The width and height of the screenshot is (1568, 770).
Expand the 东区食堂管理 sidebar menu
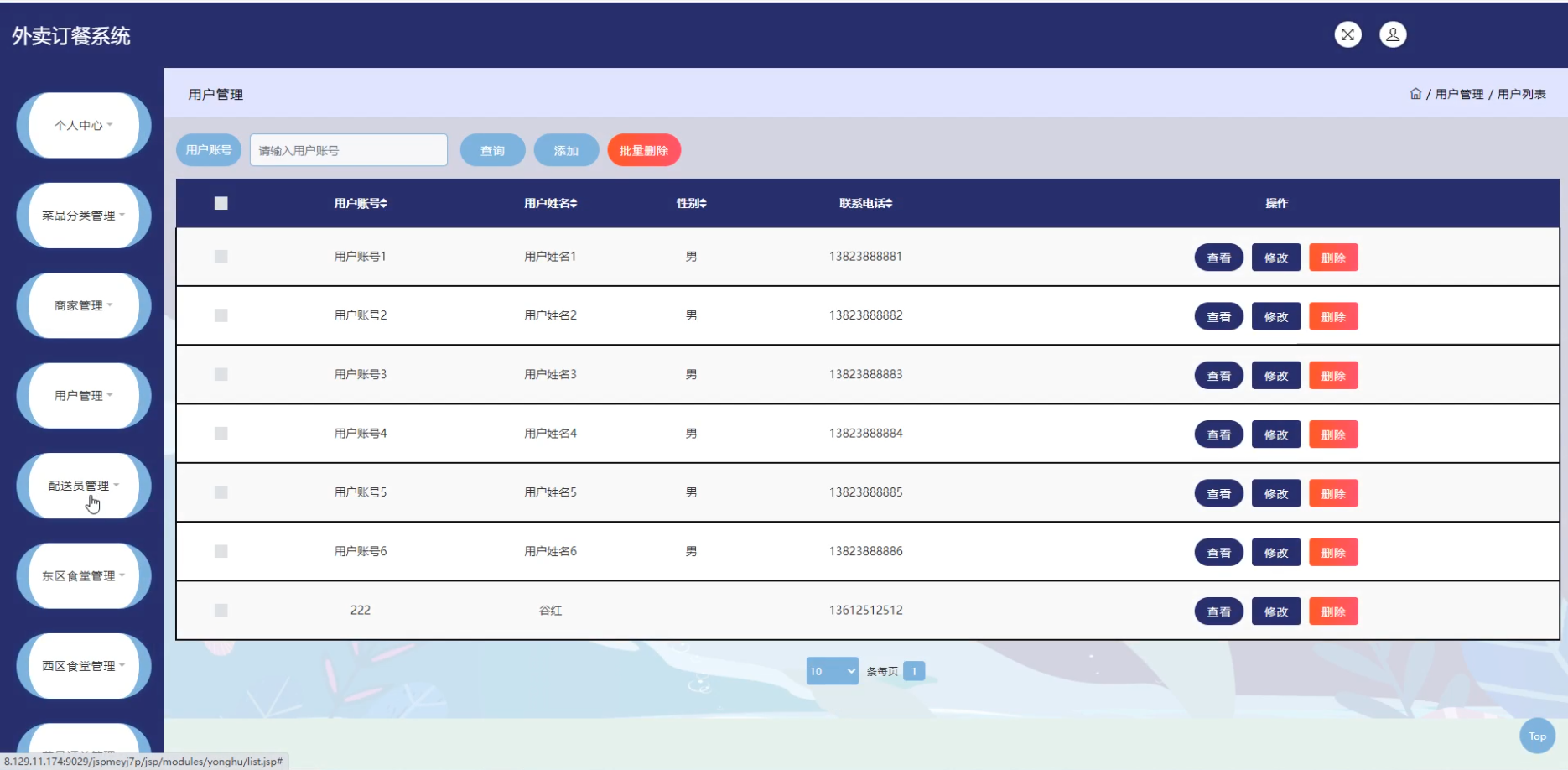[x=84, y=576]
